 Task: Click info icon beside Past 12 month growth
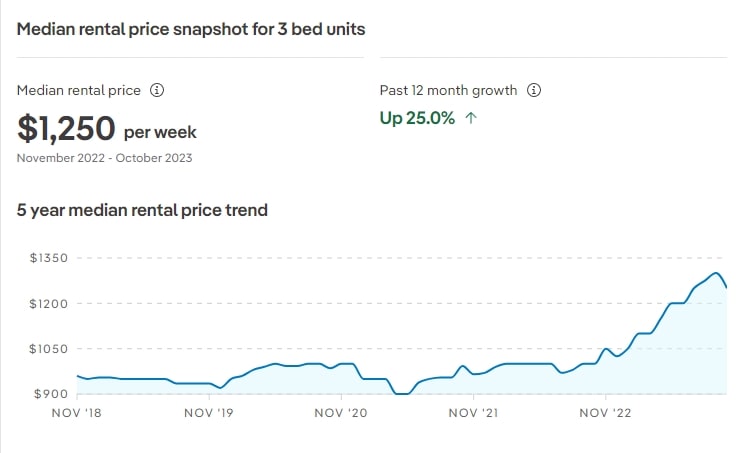(x=534, y=90)
